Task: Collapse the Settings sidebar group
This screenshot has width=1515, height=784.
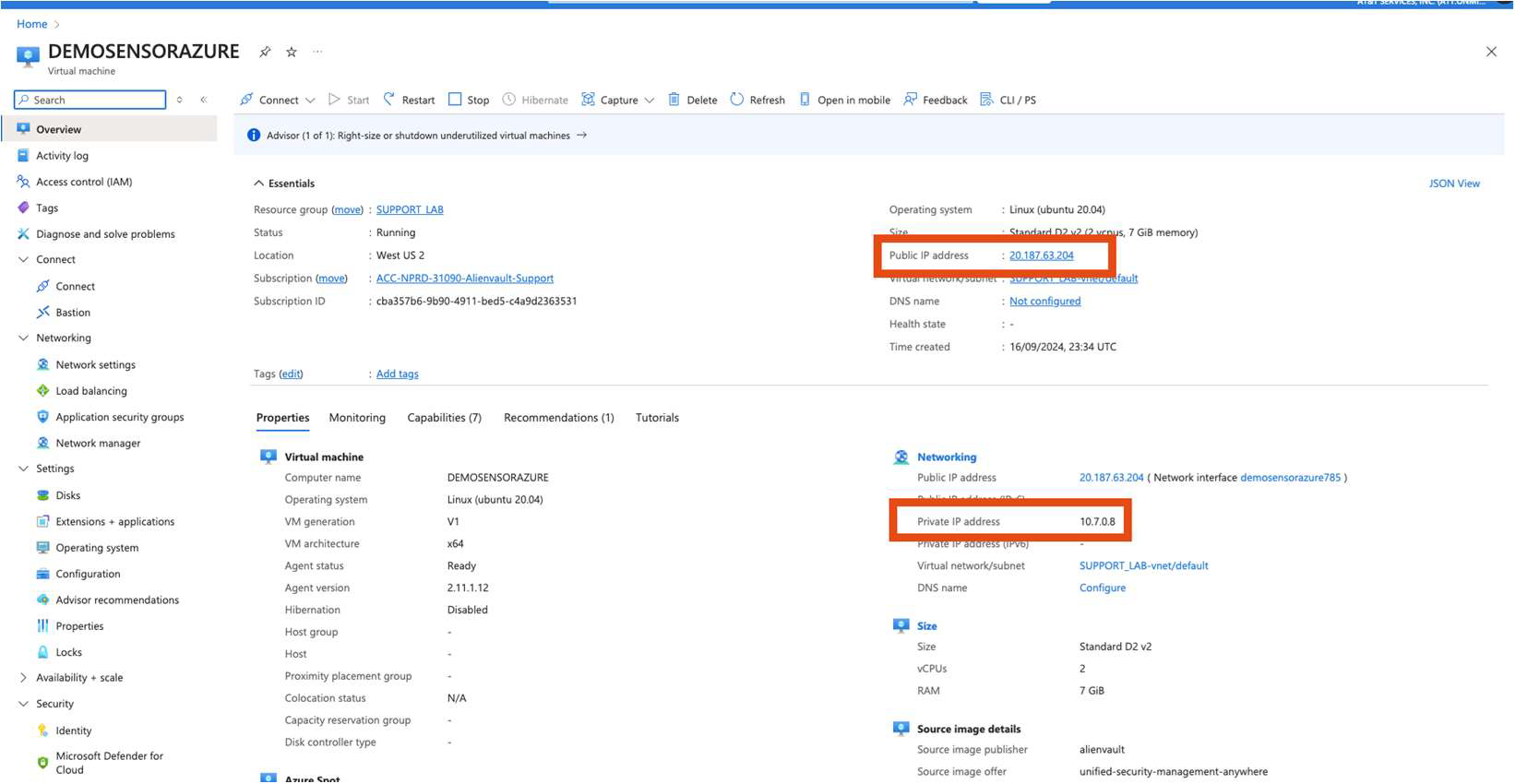Action: (24, 469)
